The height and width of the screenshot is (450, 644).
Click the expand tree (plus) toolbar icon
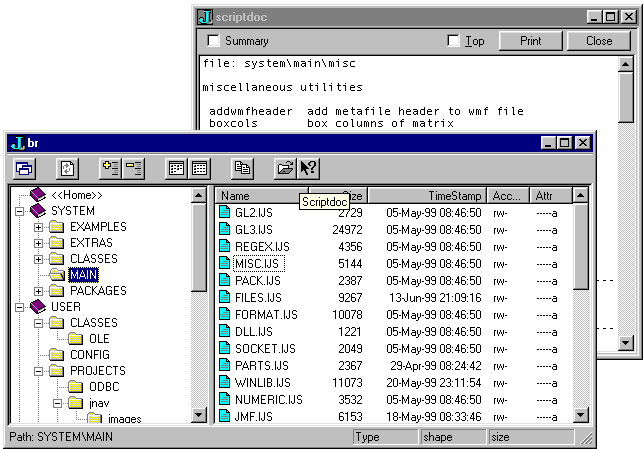click(x=110, y=169)
